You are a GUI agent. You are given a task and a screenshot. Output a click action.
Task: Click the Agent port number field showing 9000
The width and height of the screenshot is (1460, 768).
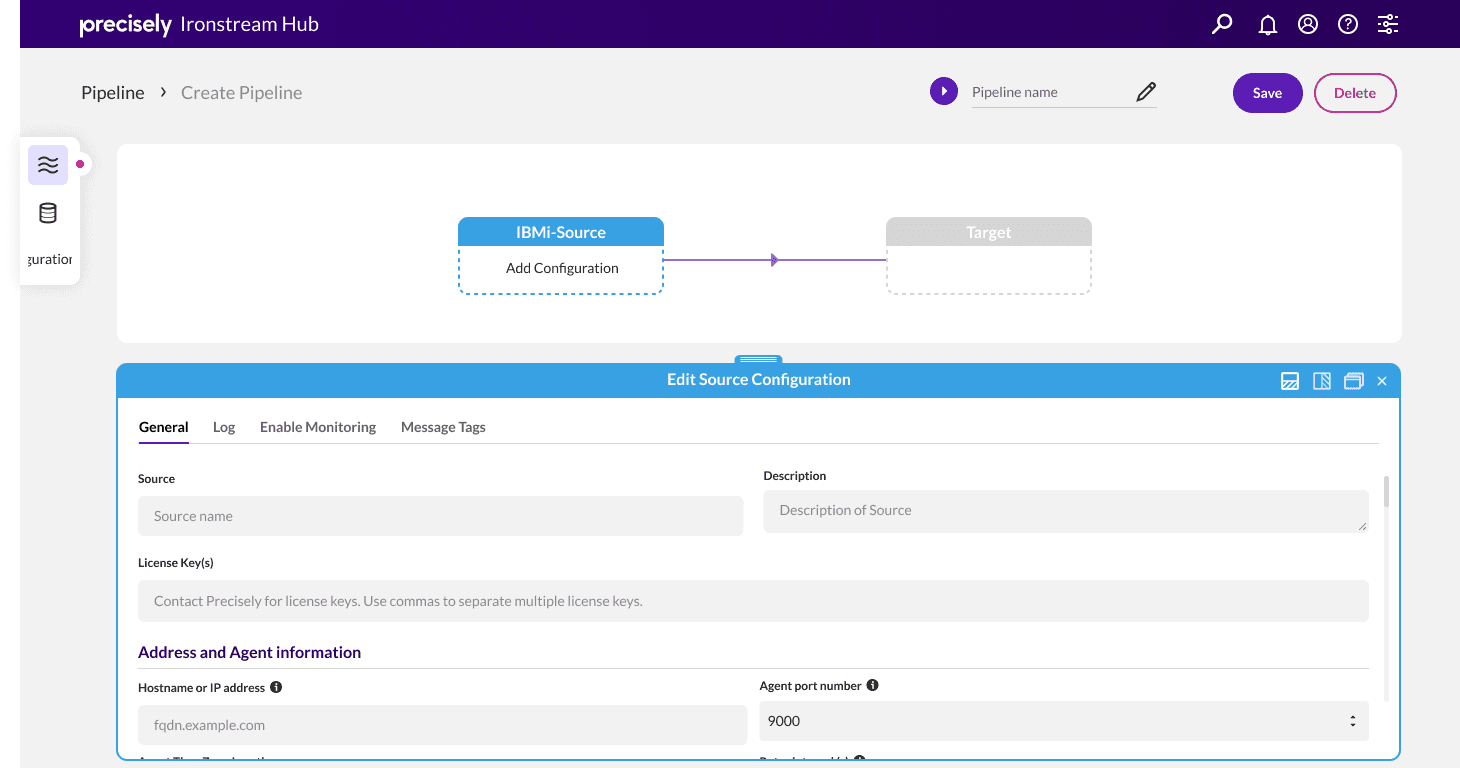coord(1064,721)
